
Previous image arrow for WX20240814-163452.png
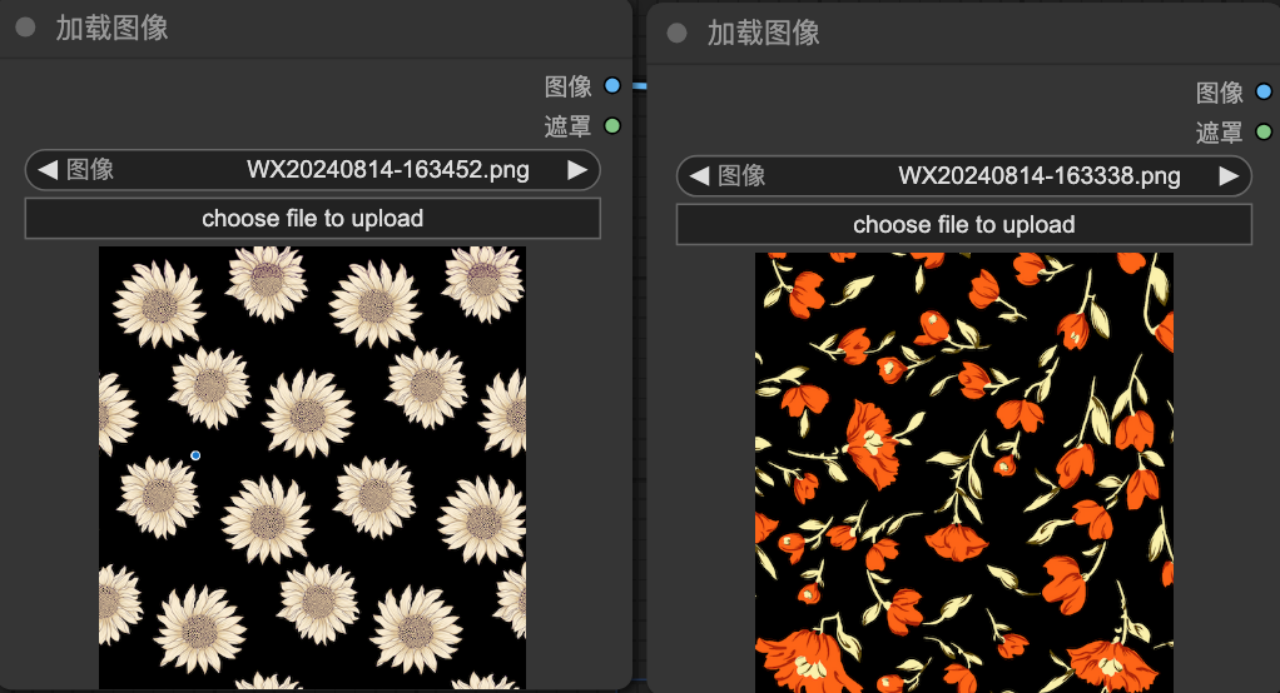[x=47, y=170]
